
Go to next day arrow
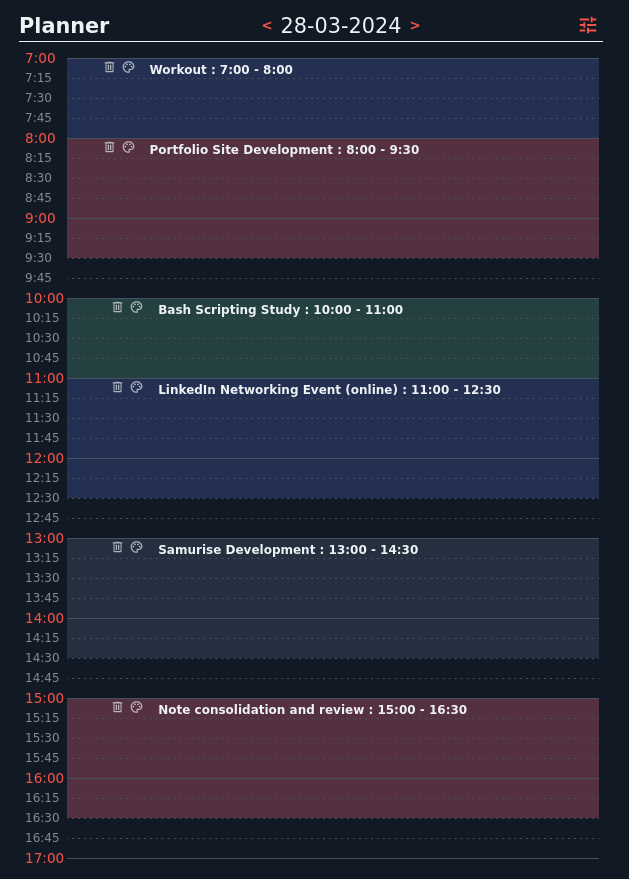pos(415,26)
